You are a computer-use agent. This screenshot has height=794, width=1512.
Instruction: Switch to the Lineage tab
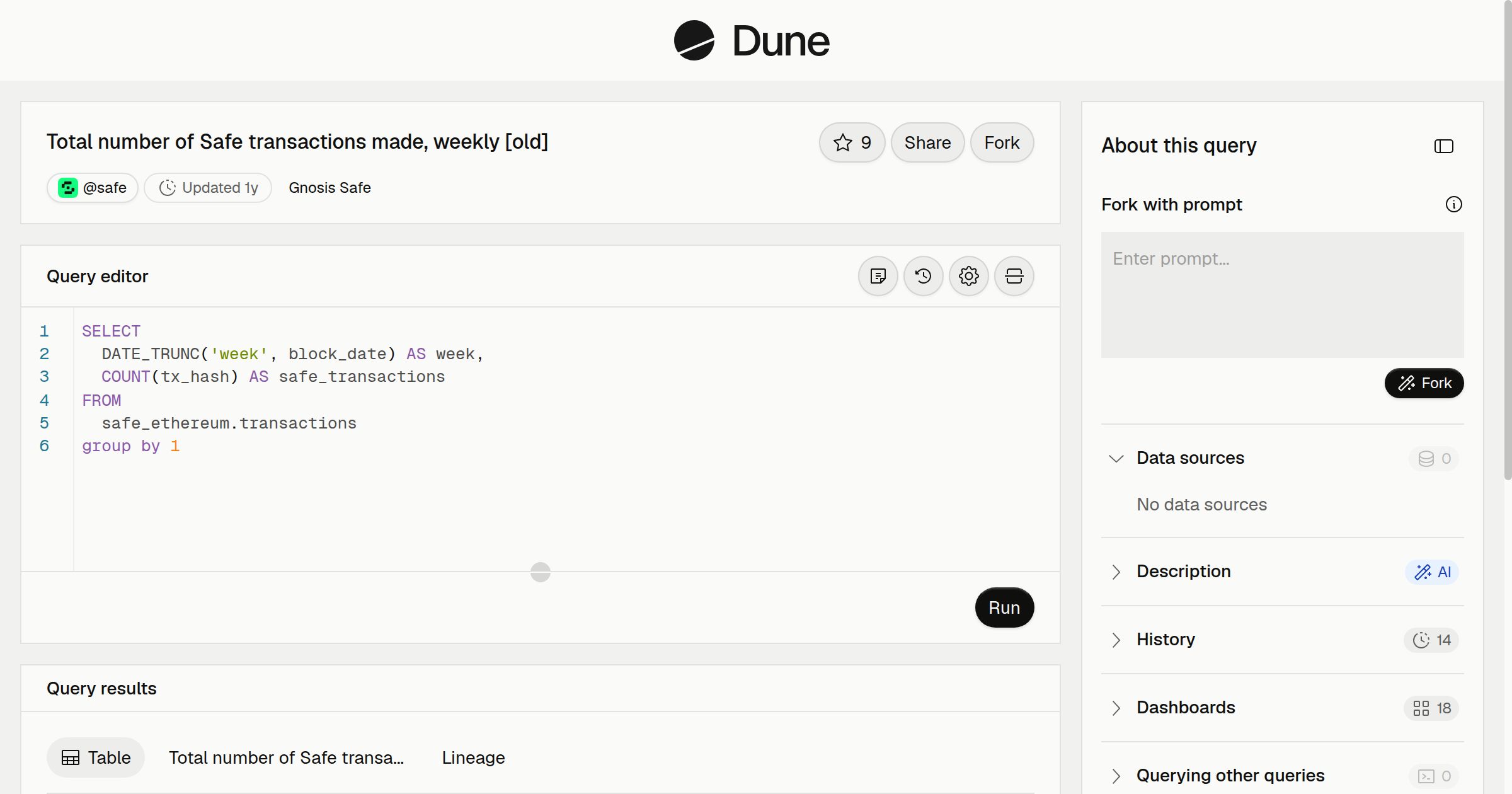[473, 757]
